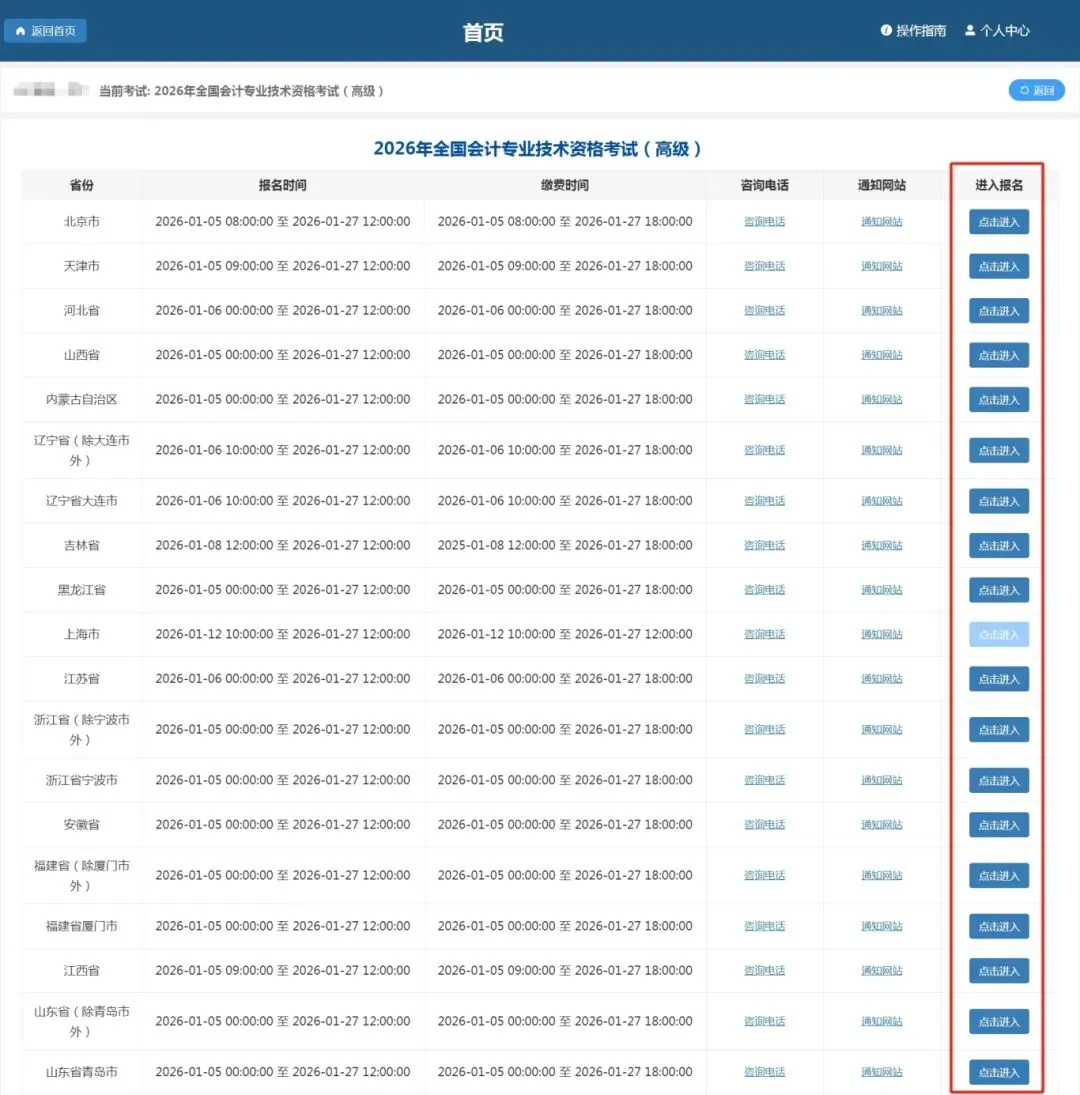Open 通知网站 link for 天津市
This screenshot has width=1080, height=1095.
pos(882,266)
